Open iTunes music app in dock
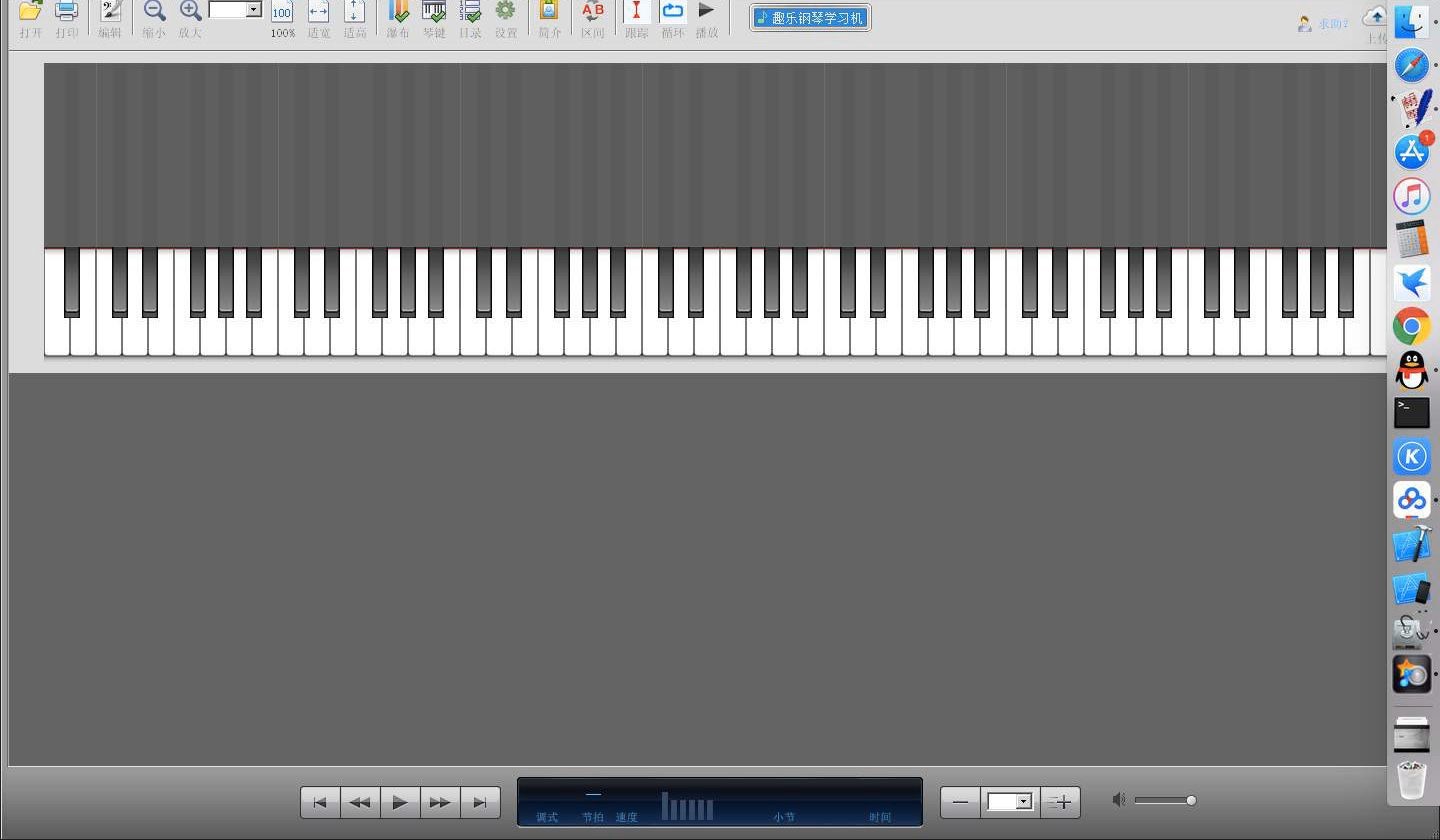The height and width of the screenshot is (840, 1440). (1412, 196)
